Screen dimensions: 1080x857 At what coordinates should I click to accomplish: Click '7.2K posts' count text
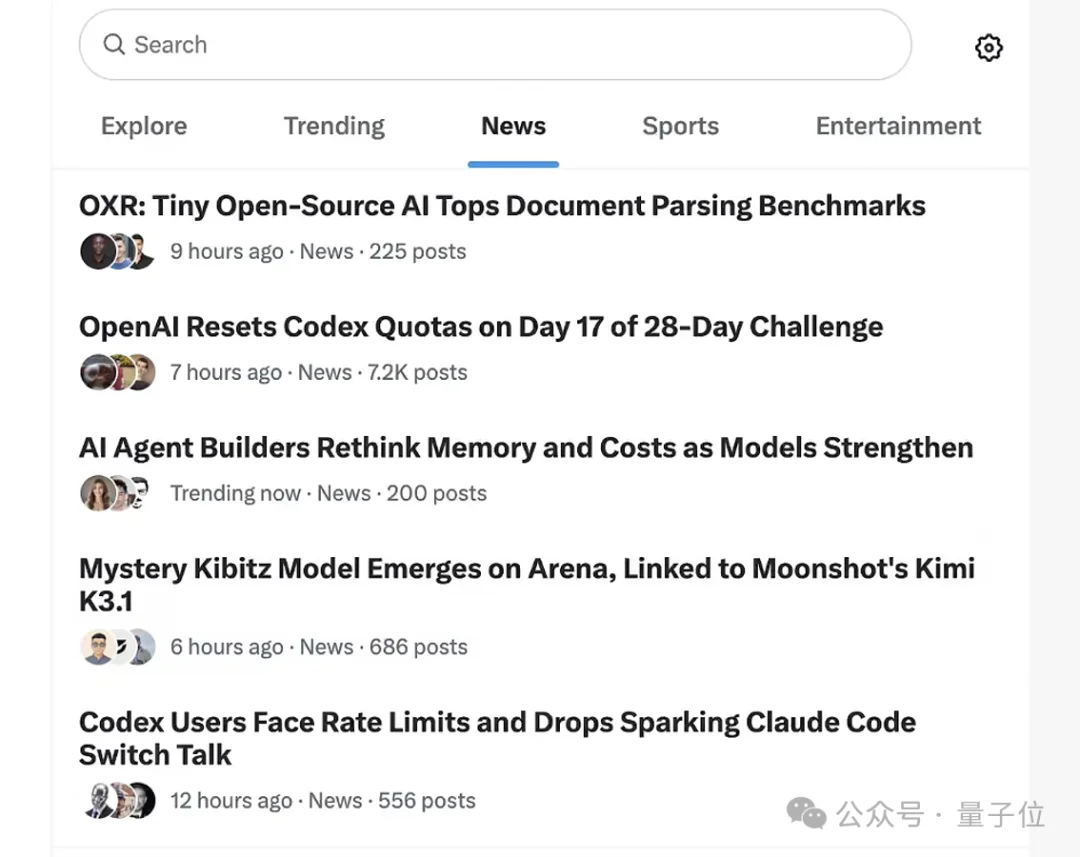pyautogui.click(x=417, y=372)
